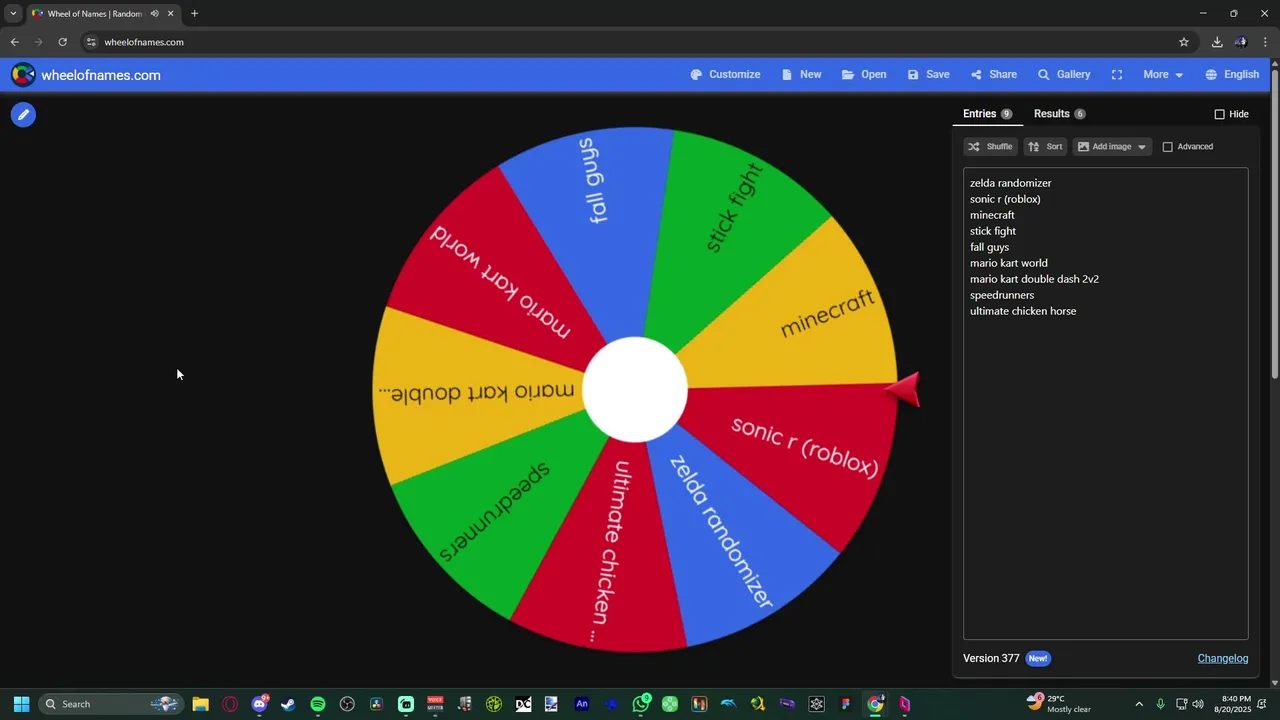The image size is (1280, 720).
Task: Click the wheelofnames.com logo icon
Action: pyautogui.click(x=23, y=75)
